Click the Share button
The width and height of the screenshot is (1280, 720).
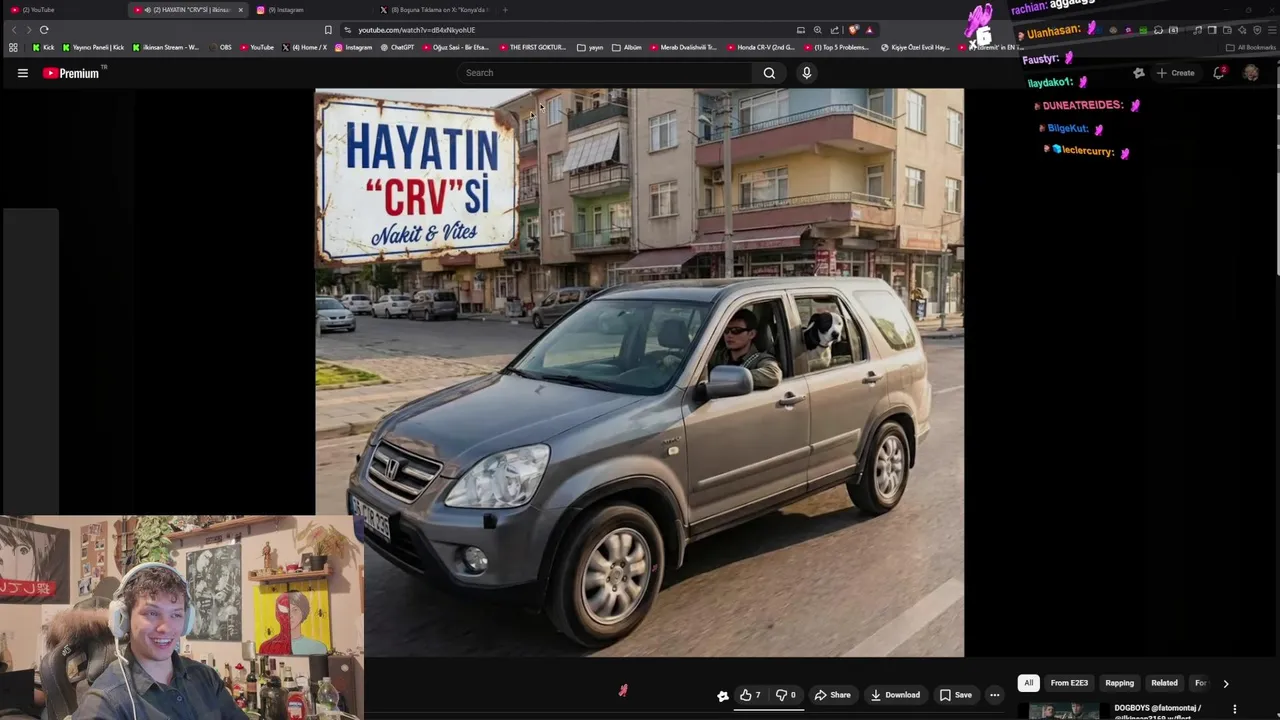pos(832,695)
